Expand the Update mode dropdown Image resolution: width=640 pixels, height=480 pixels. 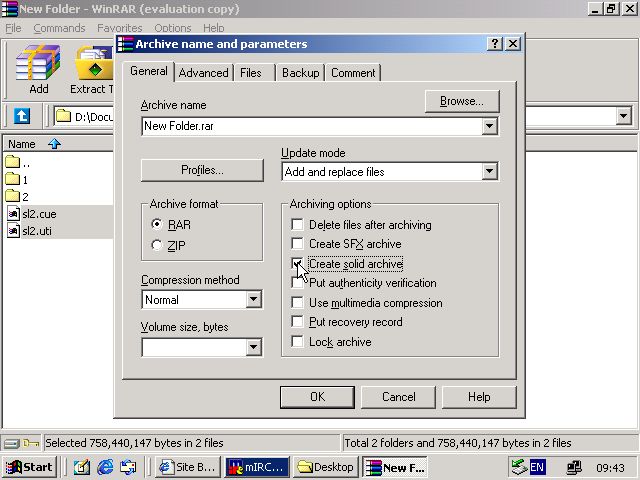489,171
